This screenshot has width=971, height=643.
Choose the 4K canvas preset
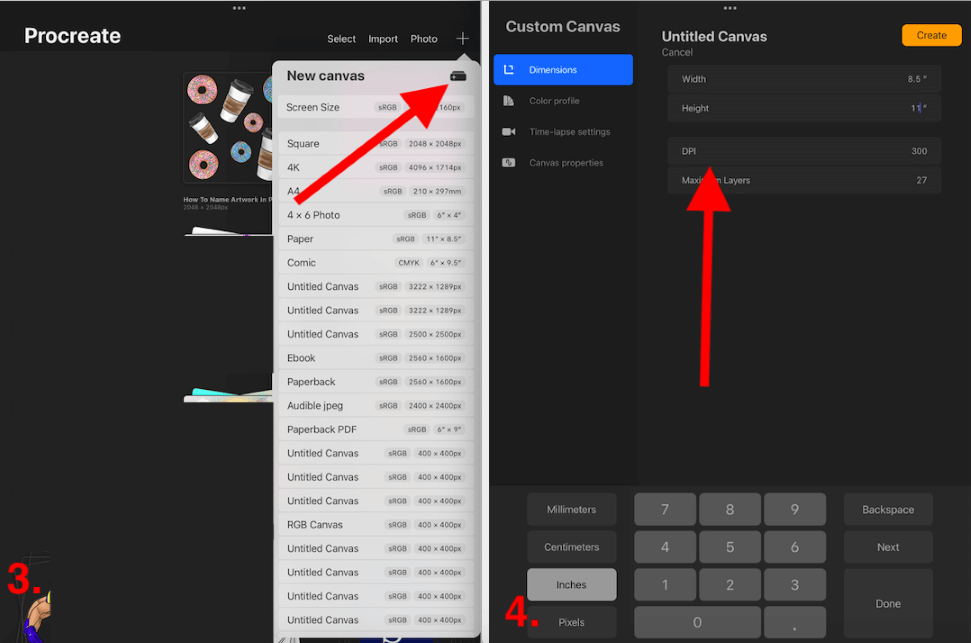(376, 167)
